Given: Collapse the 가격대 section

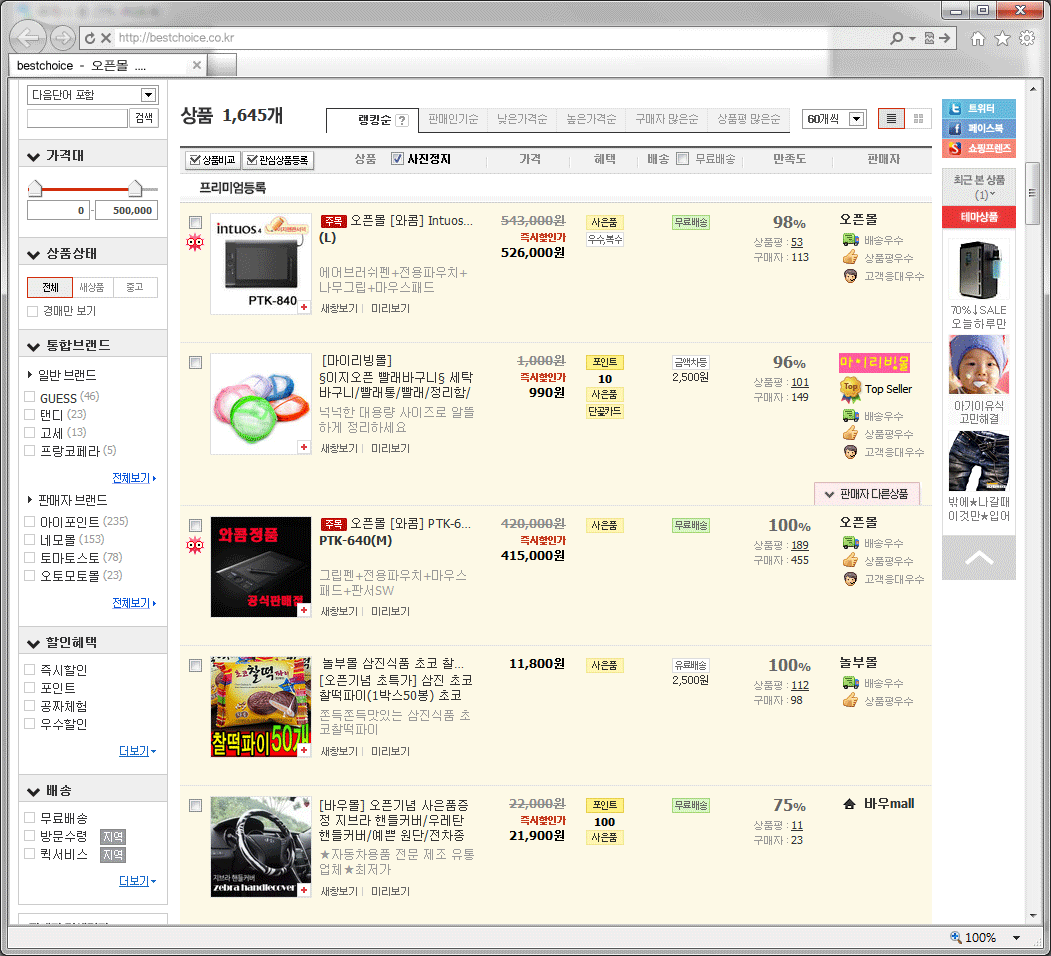Looking at the screenshot, I should (x=34, y=156).
